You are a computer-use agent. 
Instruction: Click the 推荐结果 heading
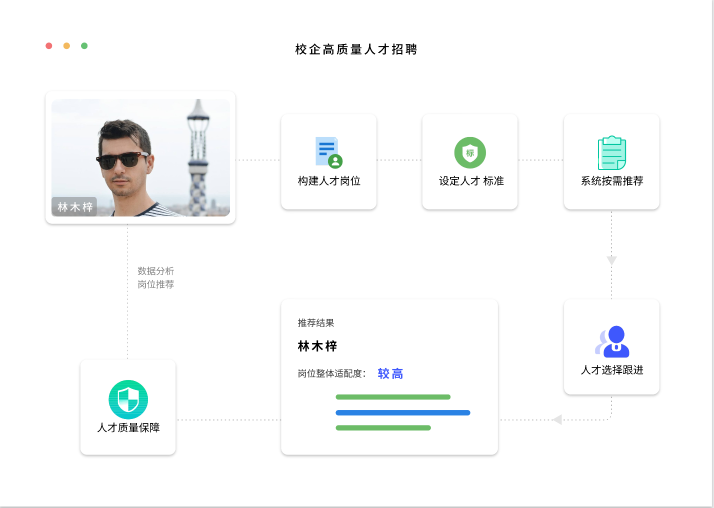tap(316, 323)
